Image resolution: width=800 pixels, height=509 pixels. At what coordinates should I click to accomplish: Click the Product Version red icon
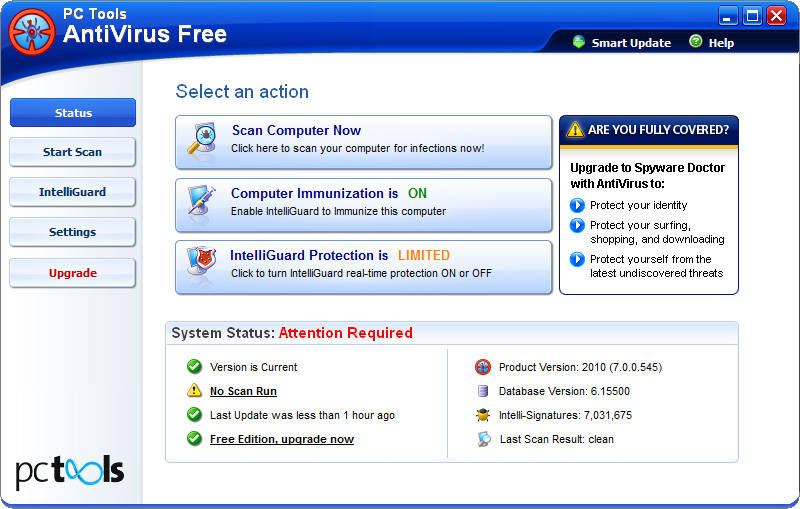(x=483, y=367)
